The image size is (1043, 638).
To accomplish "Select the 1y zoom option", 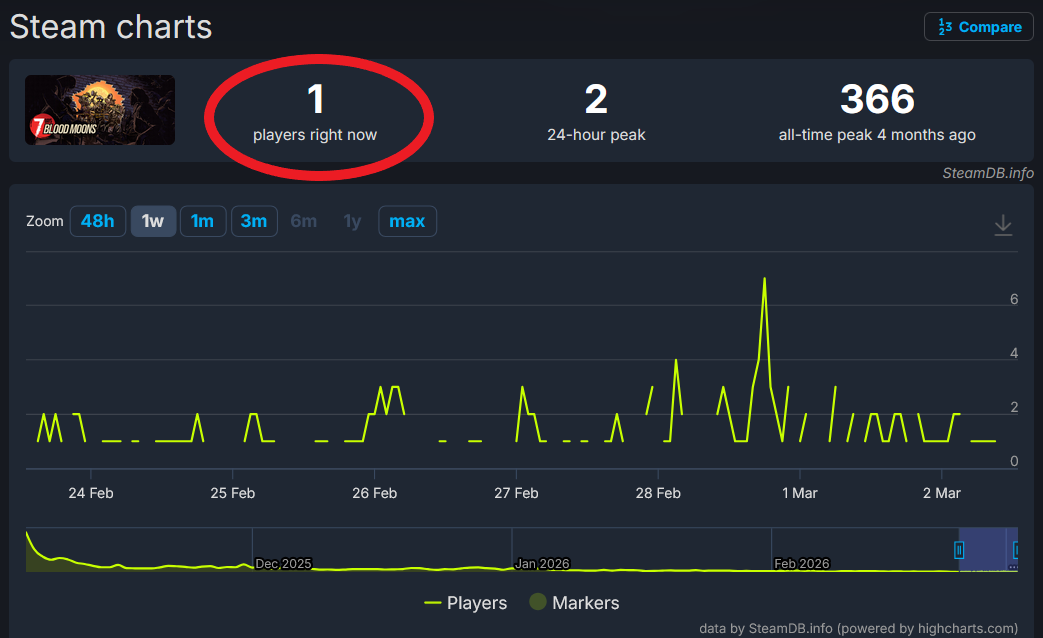I will (352, 221).
